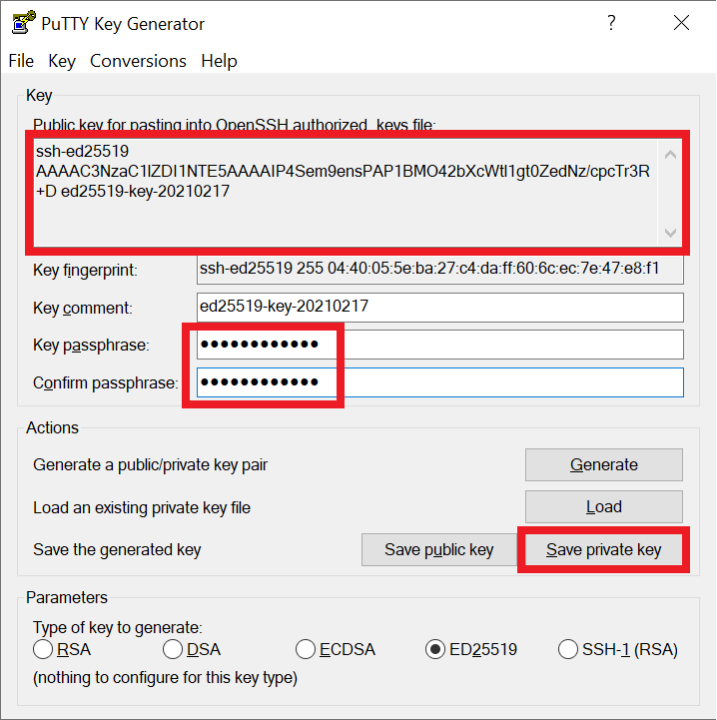Click the public key box scroll up arrow
This screenshot has height=720, width=717.
coord(670,155)
